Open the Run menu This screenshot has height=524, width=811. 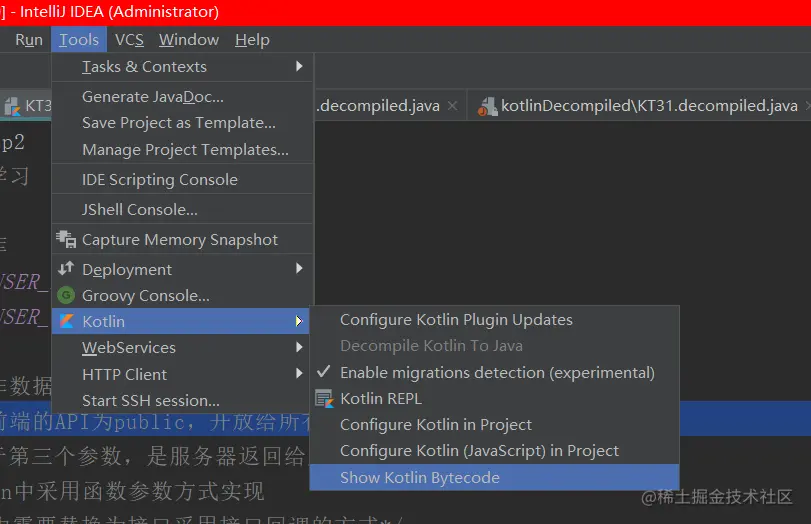click(x=28, y=40)
